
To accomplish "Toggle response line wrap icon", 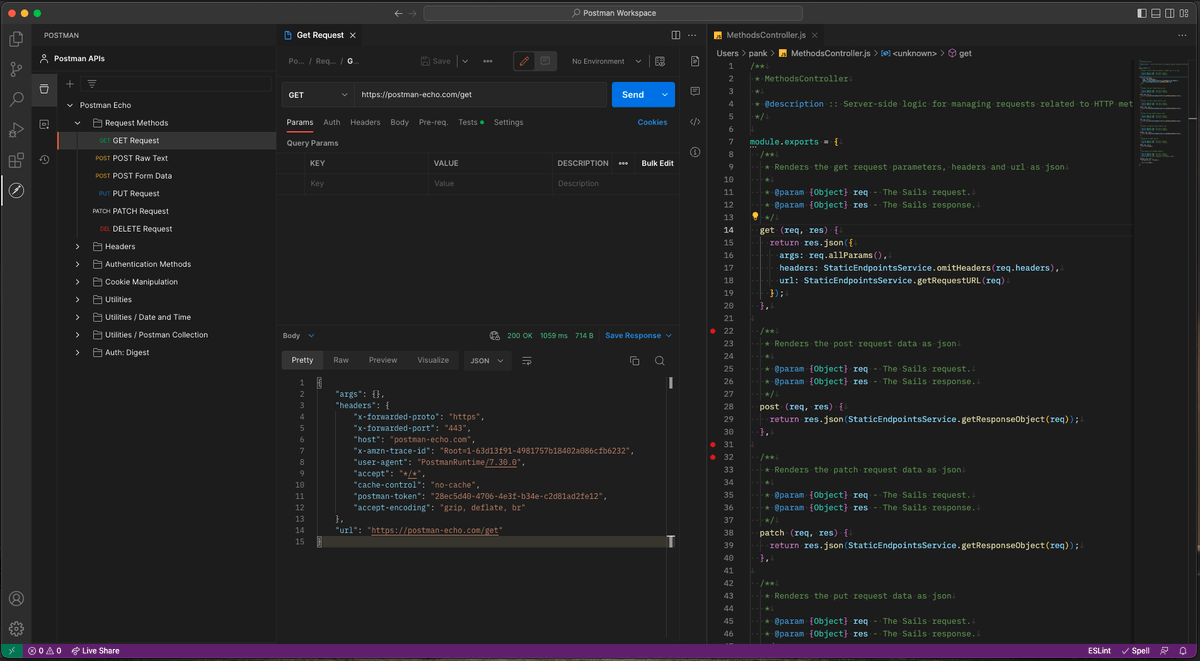I will pyautogui.click(x=528, y=361).
